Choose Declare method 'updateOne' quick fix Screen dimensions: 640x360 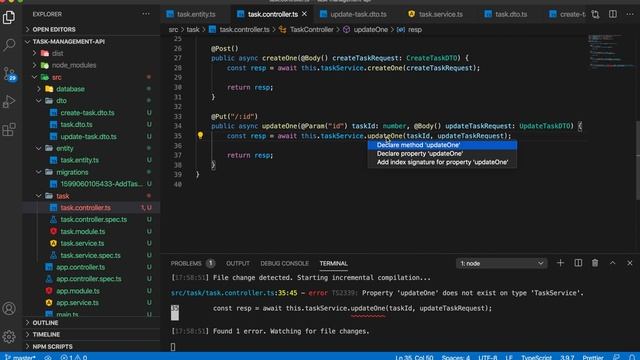point(442,145)
